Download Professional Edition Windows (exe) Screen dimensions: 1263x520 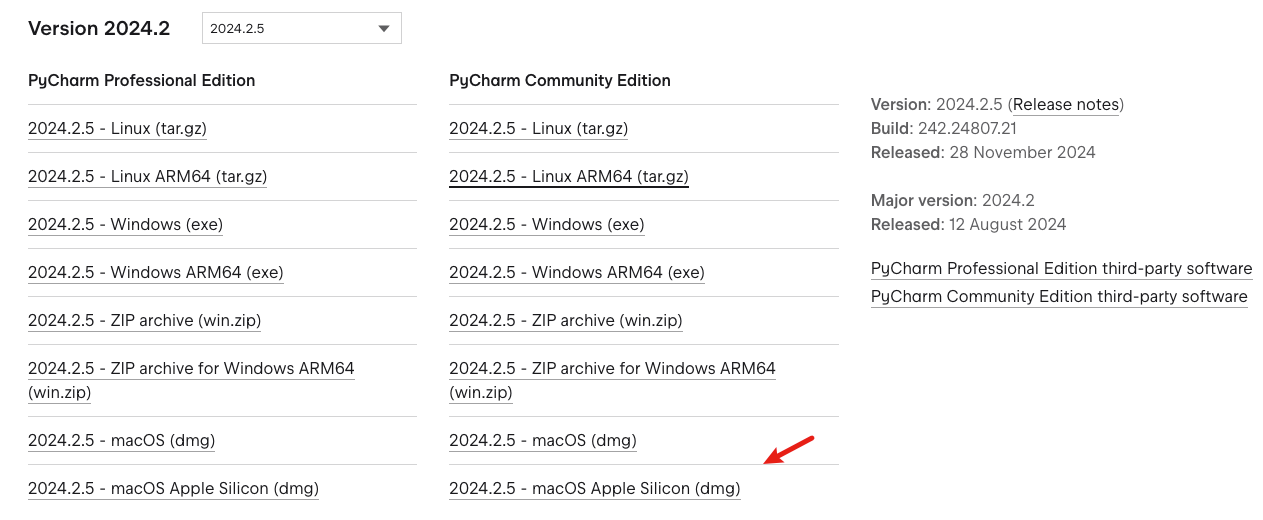(125, 225)
